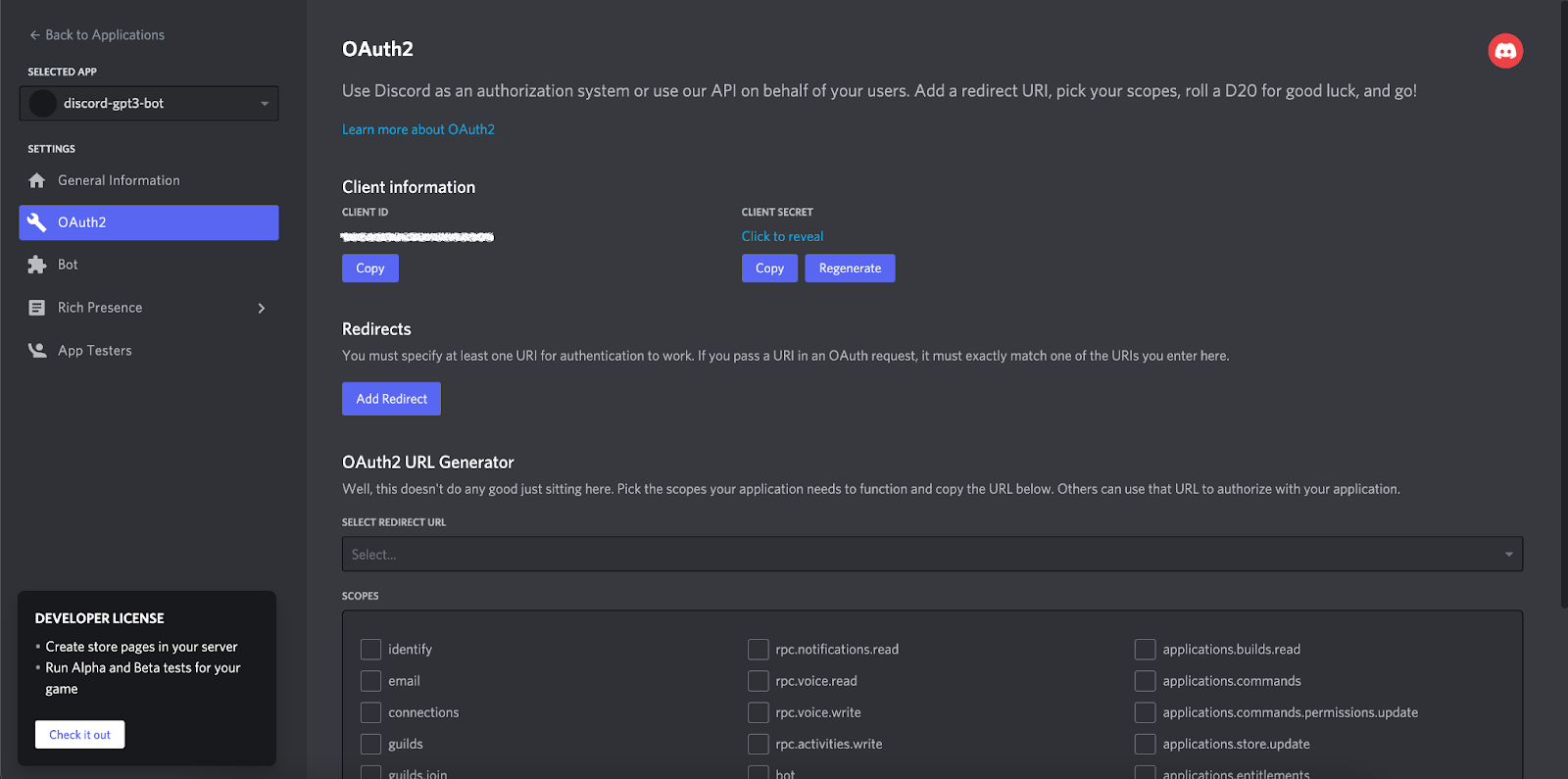Click the discord-gpt3-bot app avatar
The image size is (1568, 779).
(43, 103)
